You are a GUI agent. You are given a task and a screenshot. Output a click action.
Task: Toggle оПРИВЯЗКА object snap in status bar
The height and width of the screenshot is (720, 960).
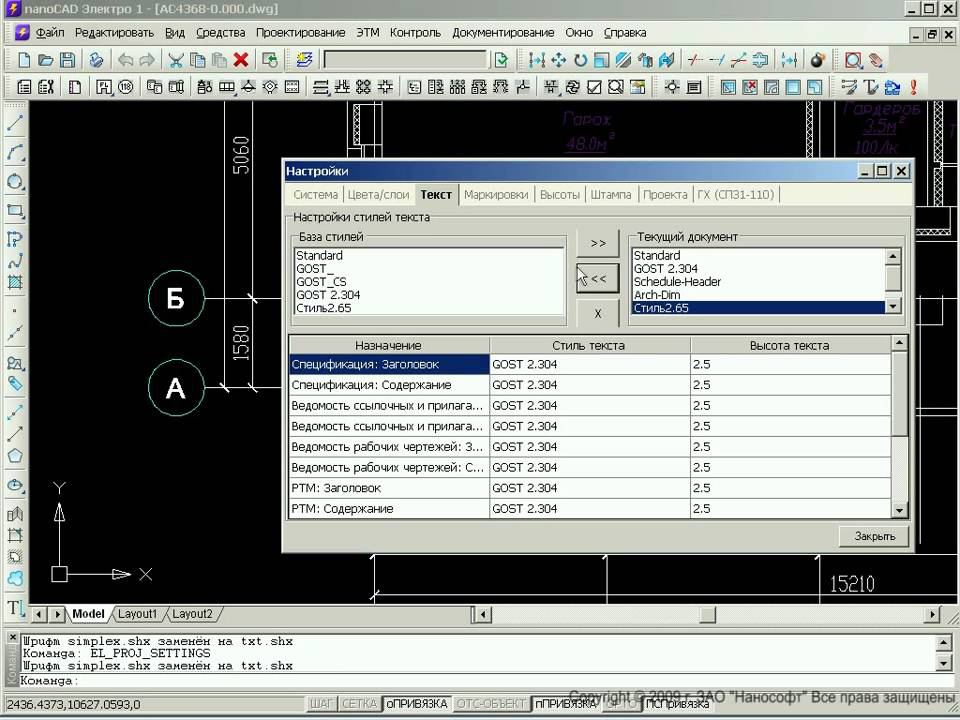pyautogui.click(x=417, y=704)
